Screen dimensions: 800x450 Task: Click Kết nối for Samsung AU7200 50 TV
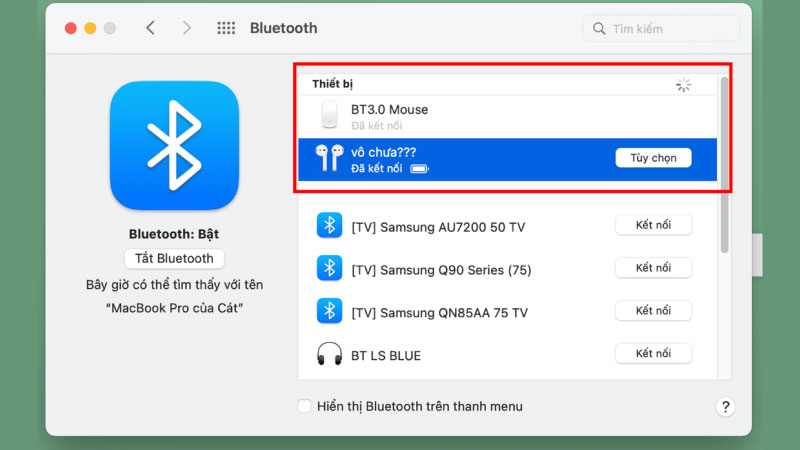[653, 225]
